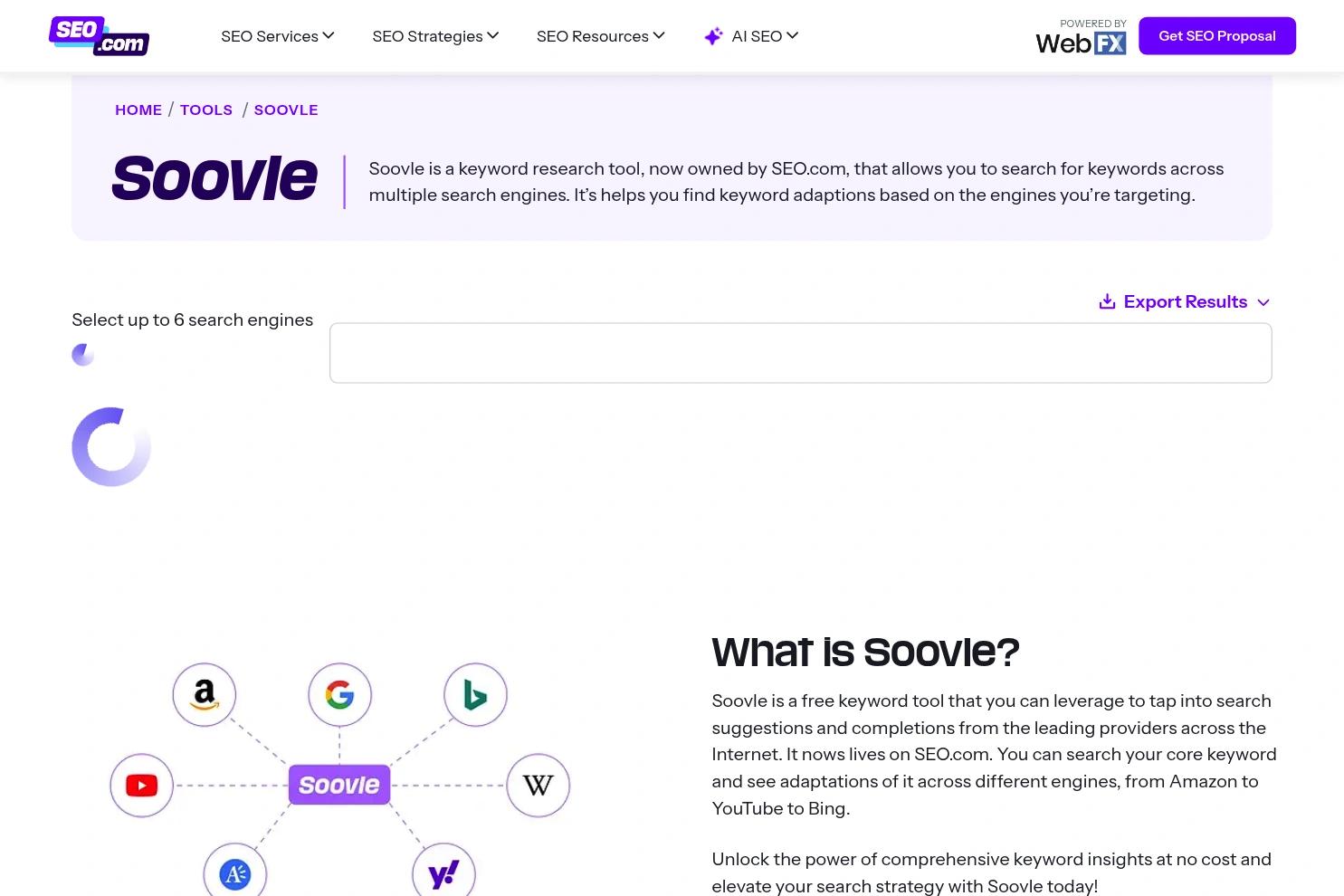The image size is (1344, 896).
Task: Click the export download icon
Action: (1107, 301)
